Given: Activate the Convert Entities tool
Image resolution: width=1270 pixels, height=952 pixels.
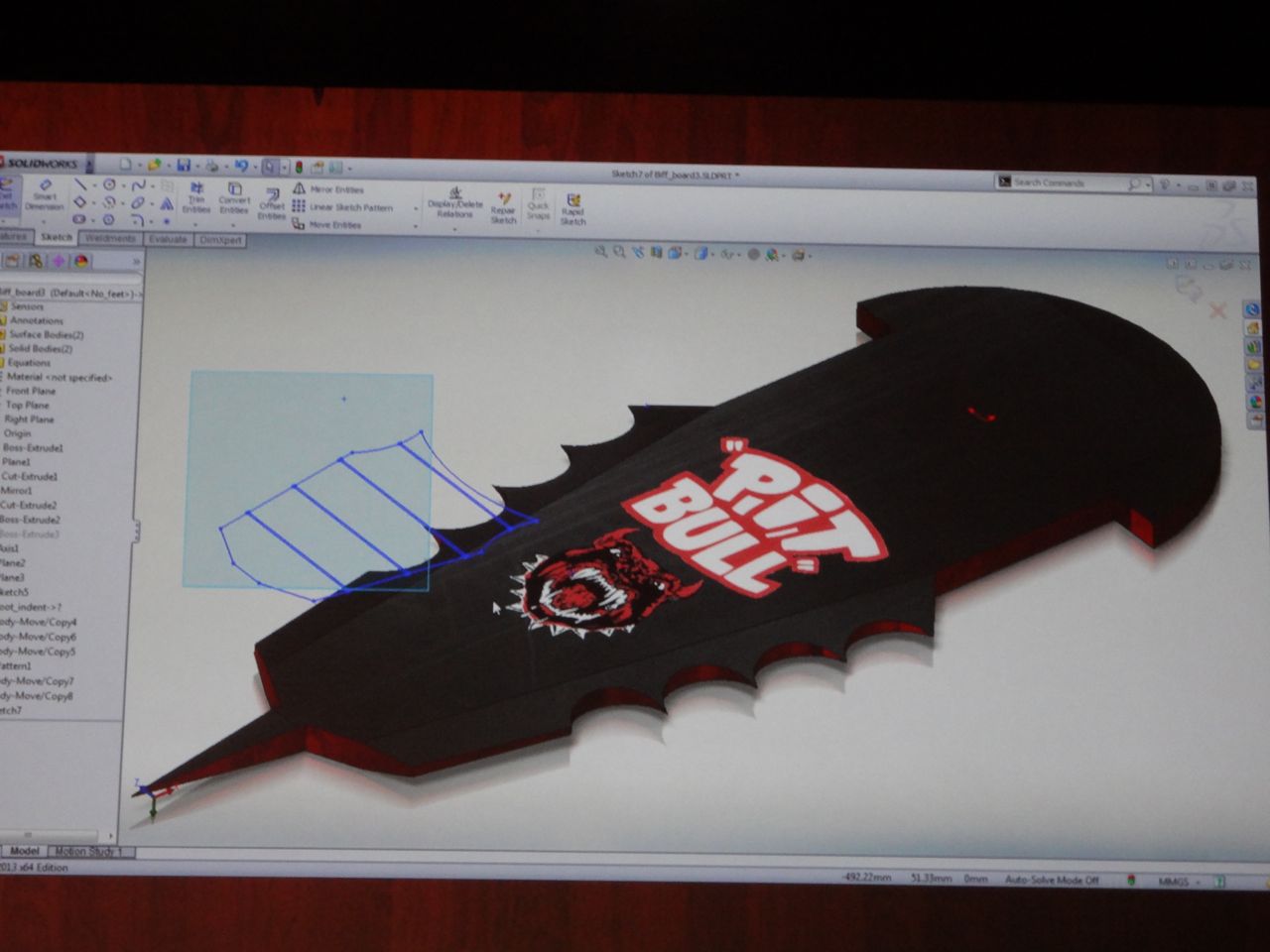Looking at the screenshot, I should [x=234, y=198].
